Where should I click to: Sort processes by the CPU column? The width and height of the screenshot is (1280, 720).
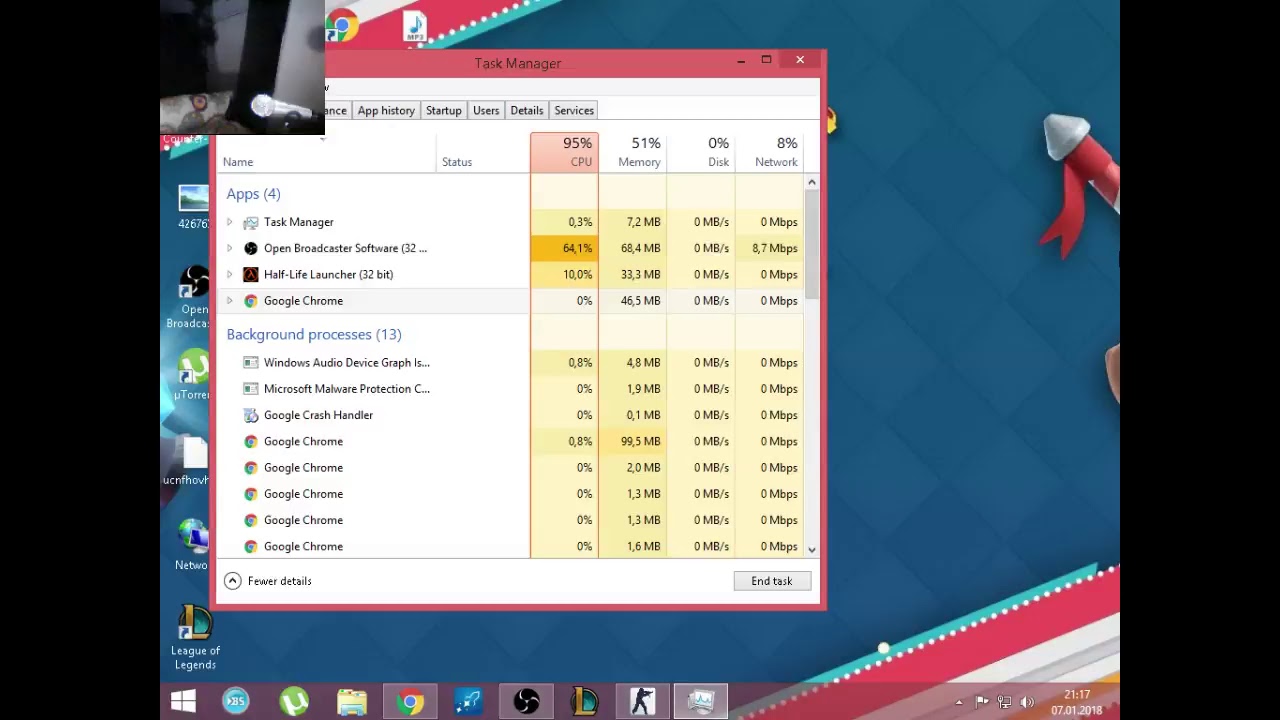564,152
